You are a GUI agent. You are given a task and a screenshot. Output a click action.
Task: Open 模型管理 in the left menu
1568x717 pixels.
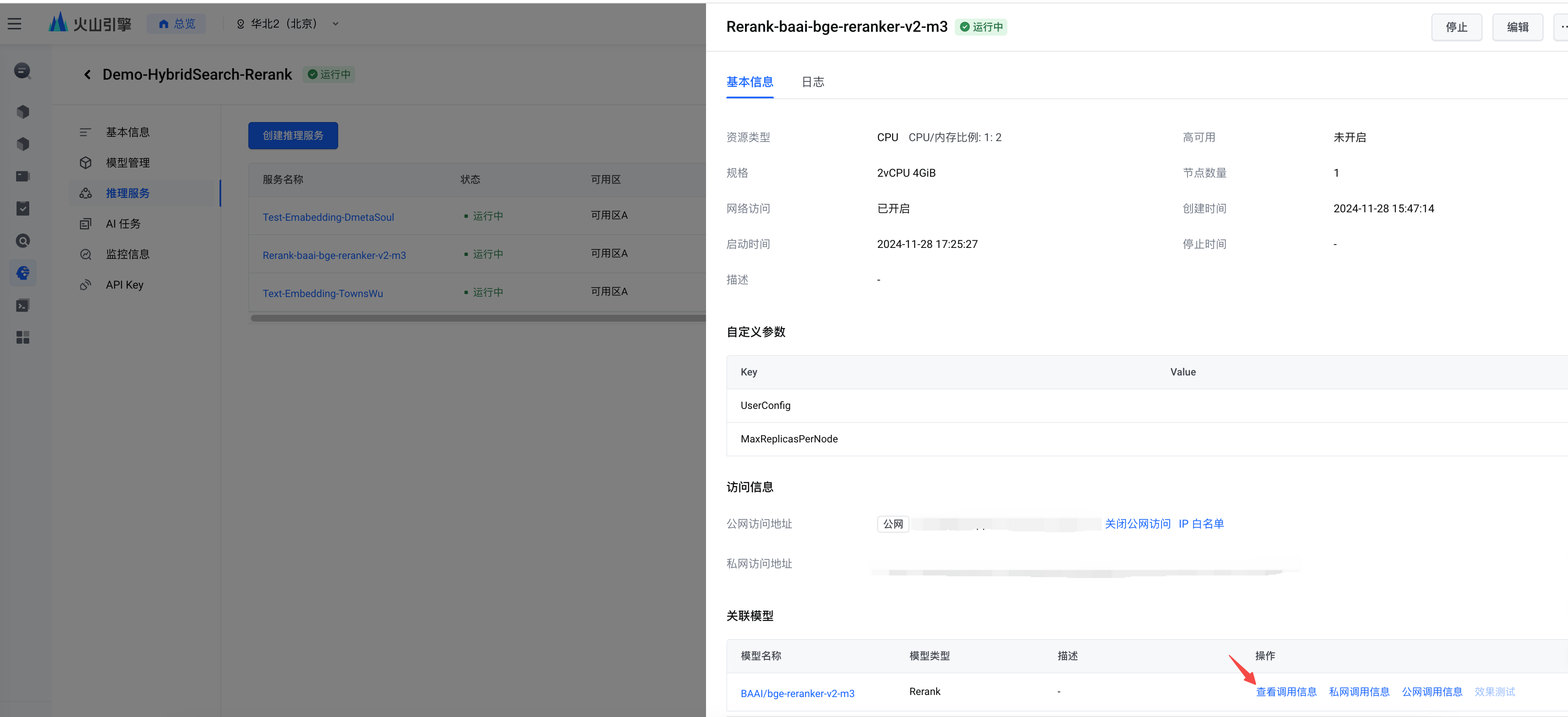127,163
